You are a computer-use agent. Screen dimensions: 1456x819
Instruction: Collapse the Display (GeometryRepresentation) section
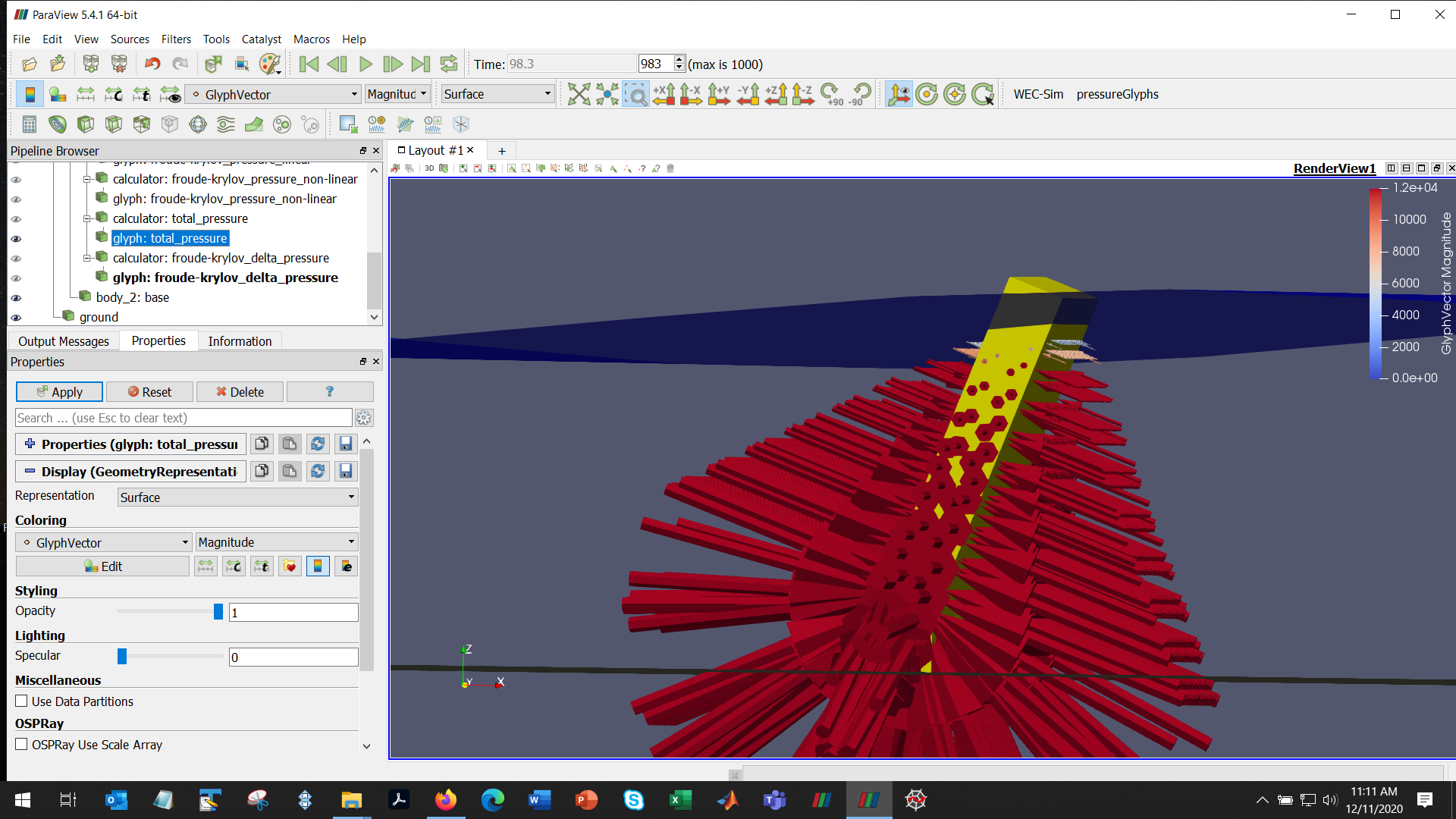click(x=30, y=471)
